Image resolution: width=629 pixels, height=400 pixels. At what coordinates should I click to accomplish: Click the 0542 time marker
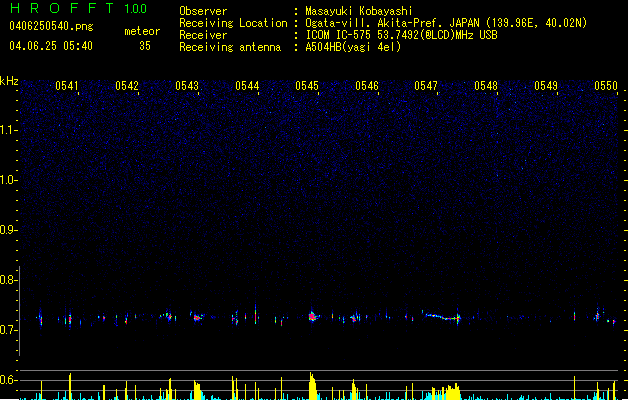click(126, 86)
